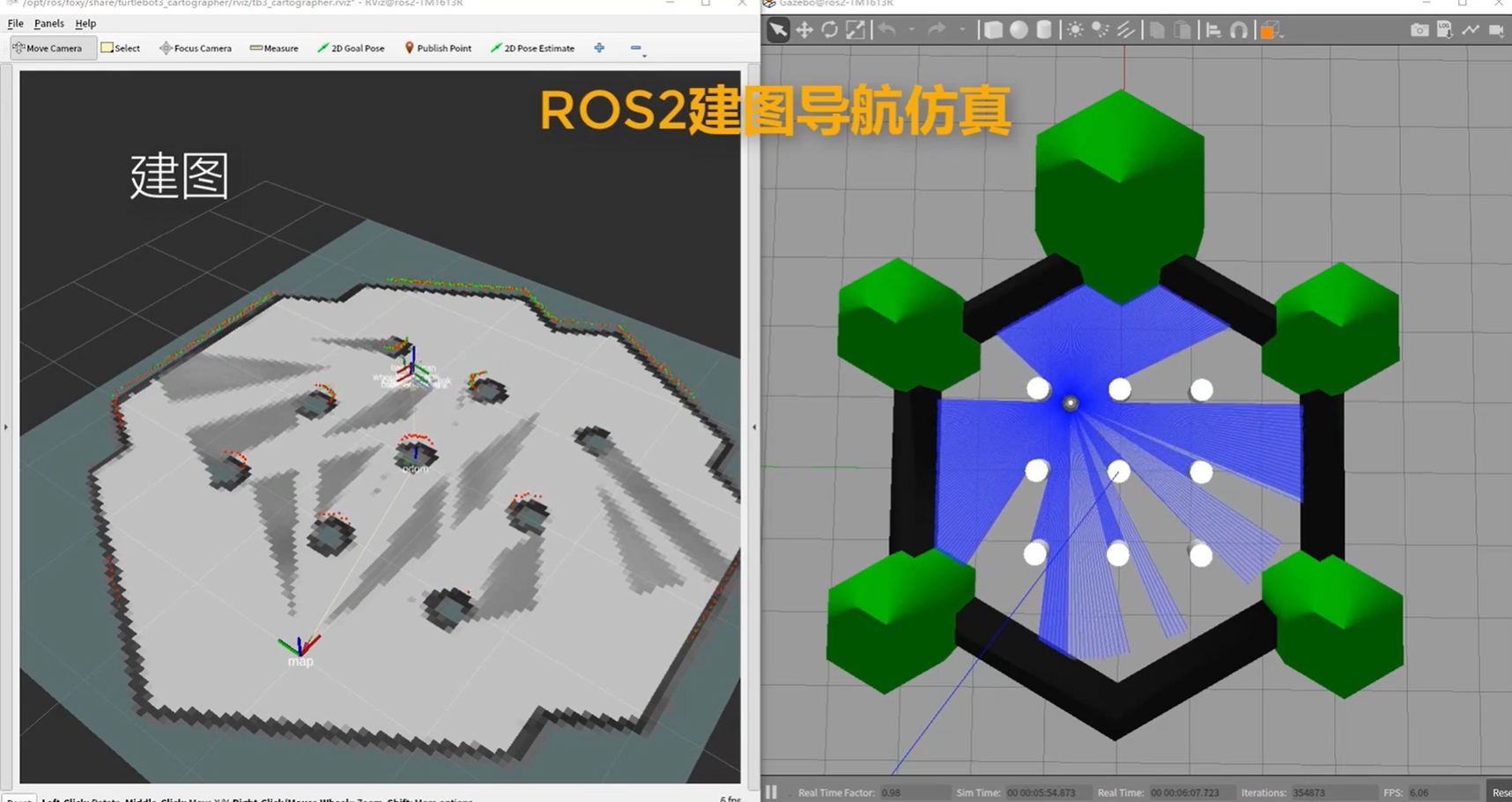Take a screenshot with Gazebo's camera icon

click(1419, 29)
